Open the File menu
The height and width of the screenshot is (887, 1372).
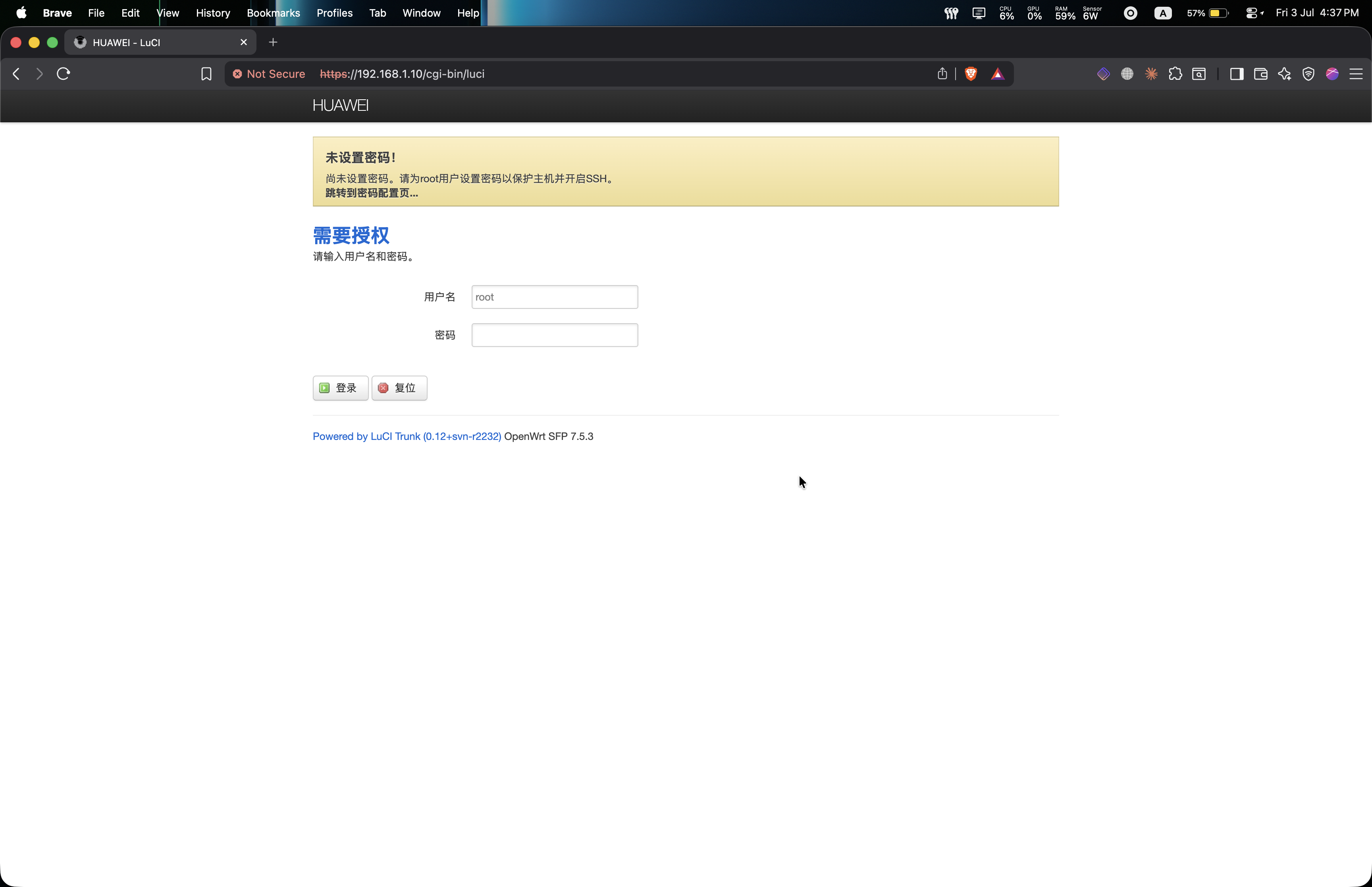click(96, 13)
